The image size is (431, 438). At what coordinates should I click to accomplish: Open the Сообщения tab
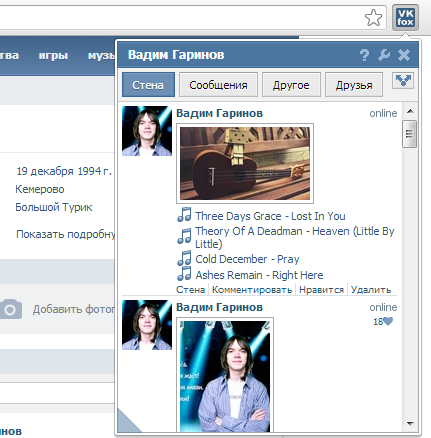(x=218, y=85)
